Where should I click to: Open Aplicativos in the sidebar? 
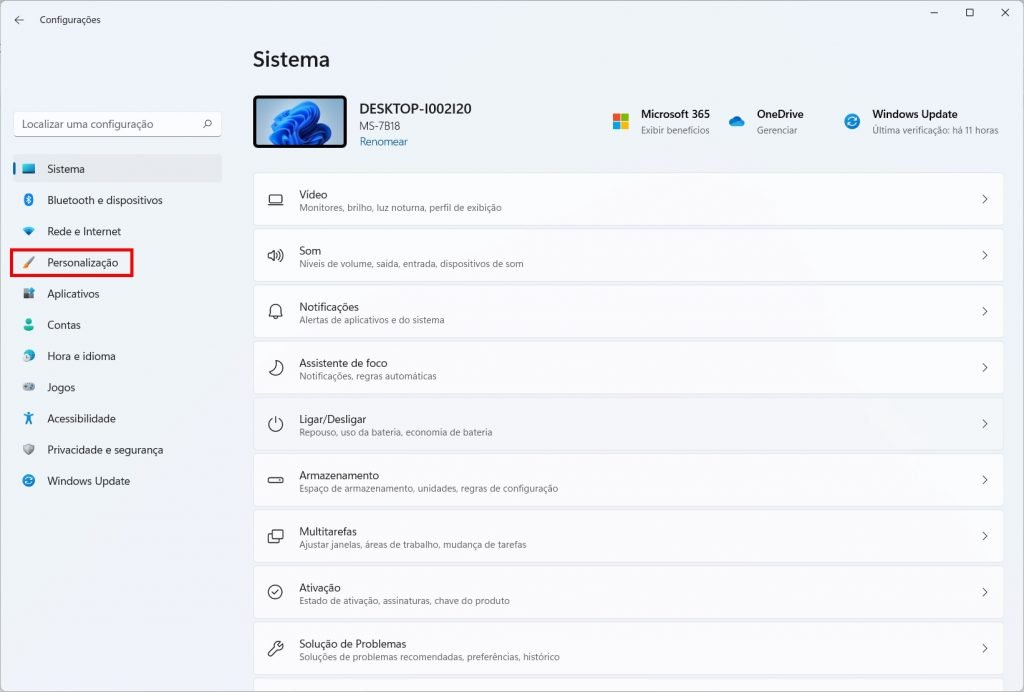tap(73, 294)
